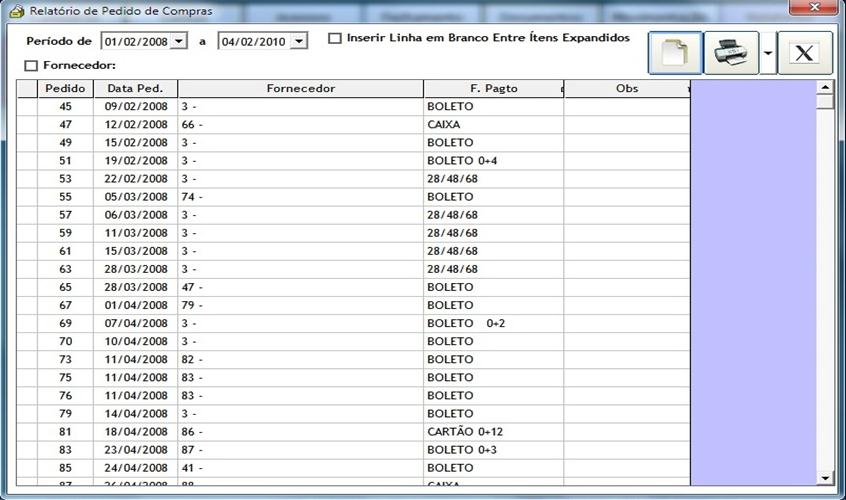Screen dimensions: 846x500
Task: Click the X exit button in toolbar
Action: click(x=804, y=53)
